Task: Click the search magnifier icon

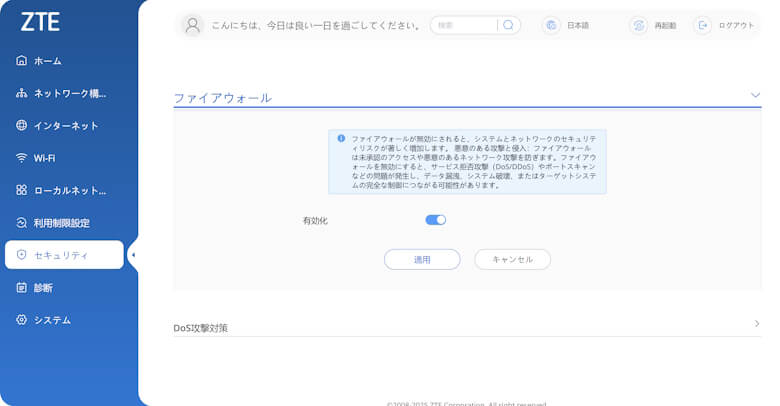Action: click(508, 25)
